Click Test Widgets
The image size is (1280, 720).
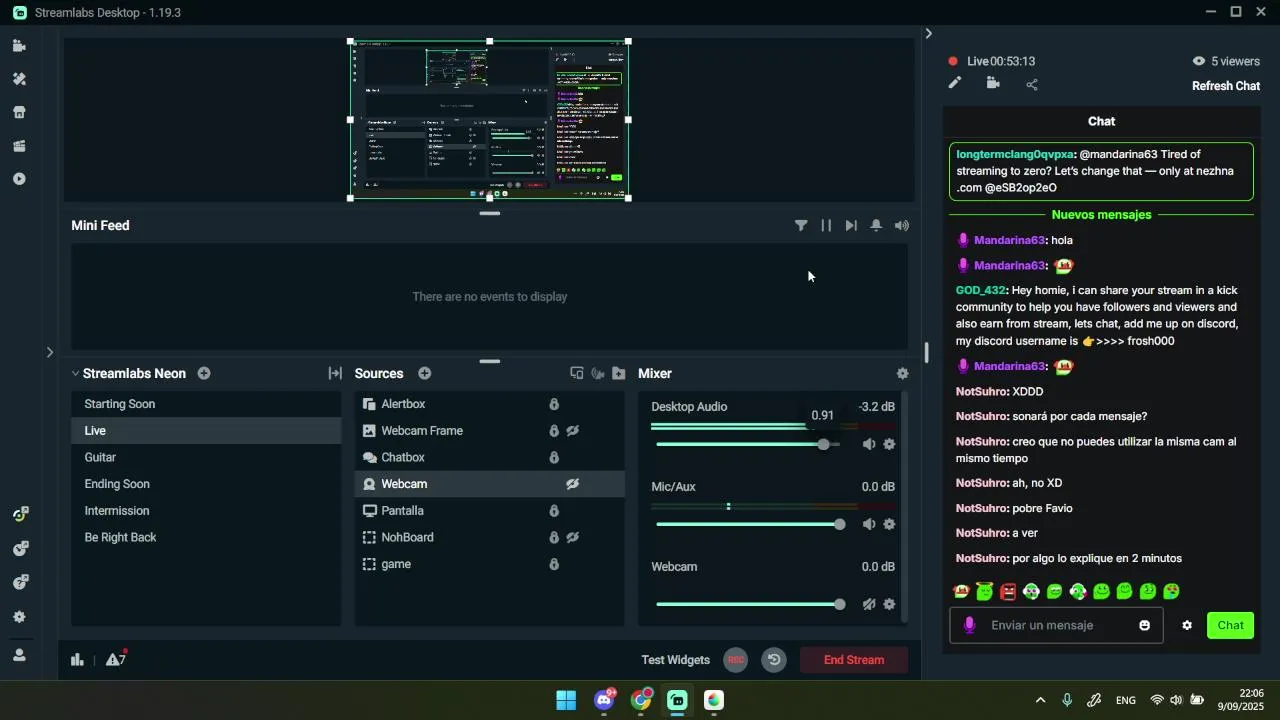tap(675, 660)
